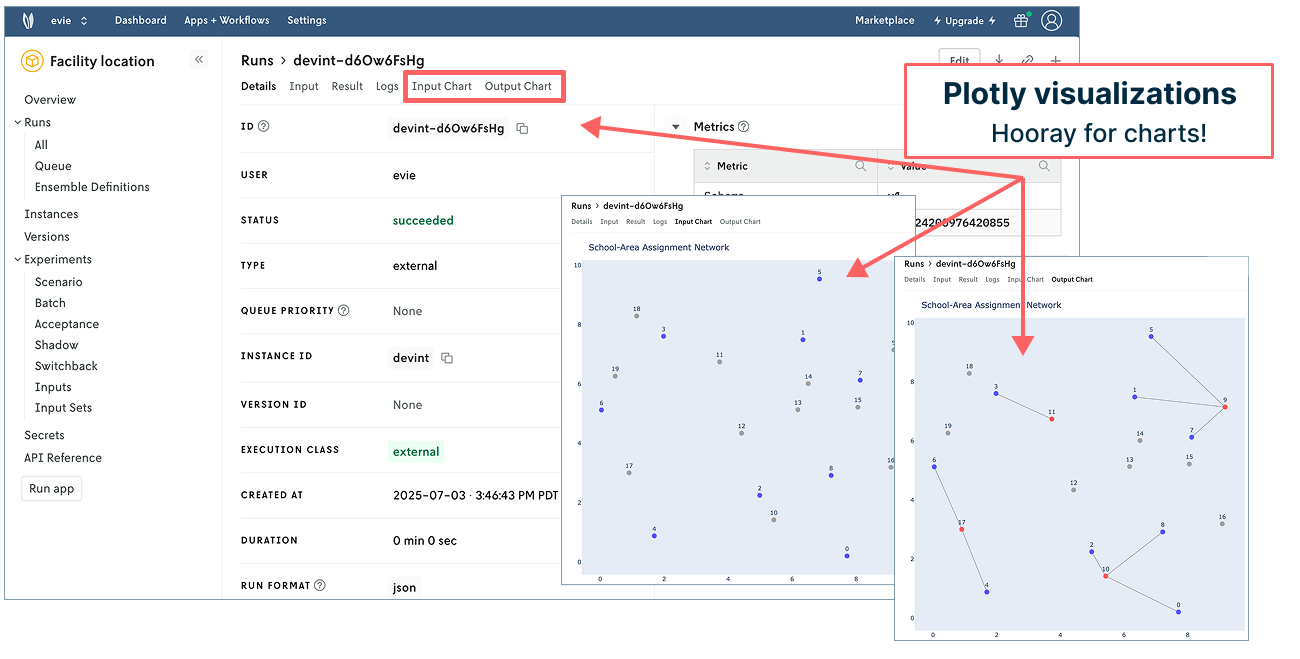Select All under Runs
The height and width of the screenshot is (659, 1300).
coord(41,145)
